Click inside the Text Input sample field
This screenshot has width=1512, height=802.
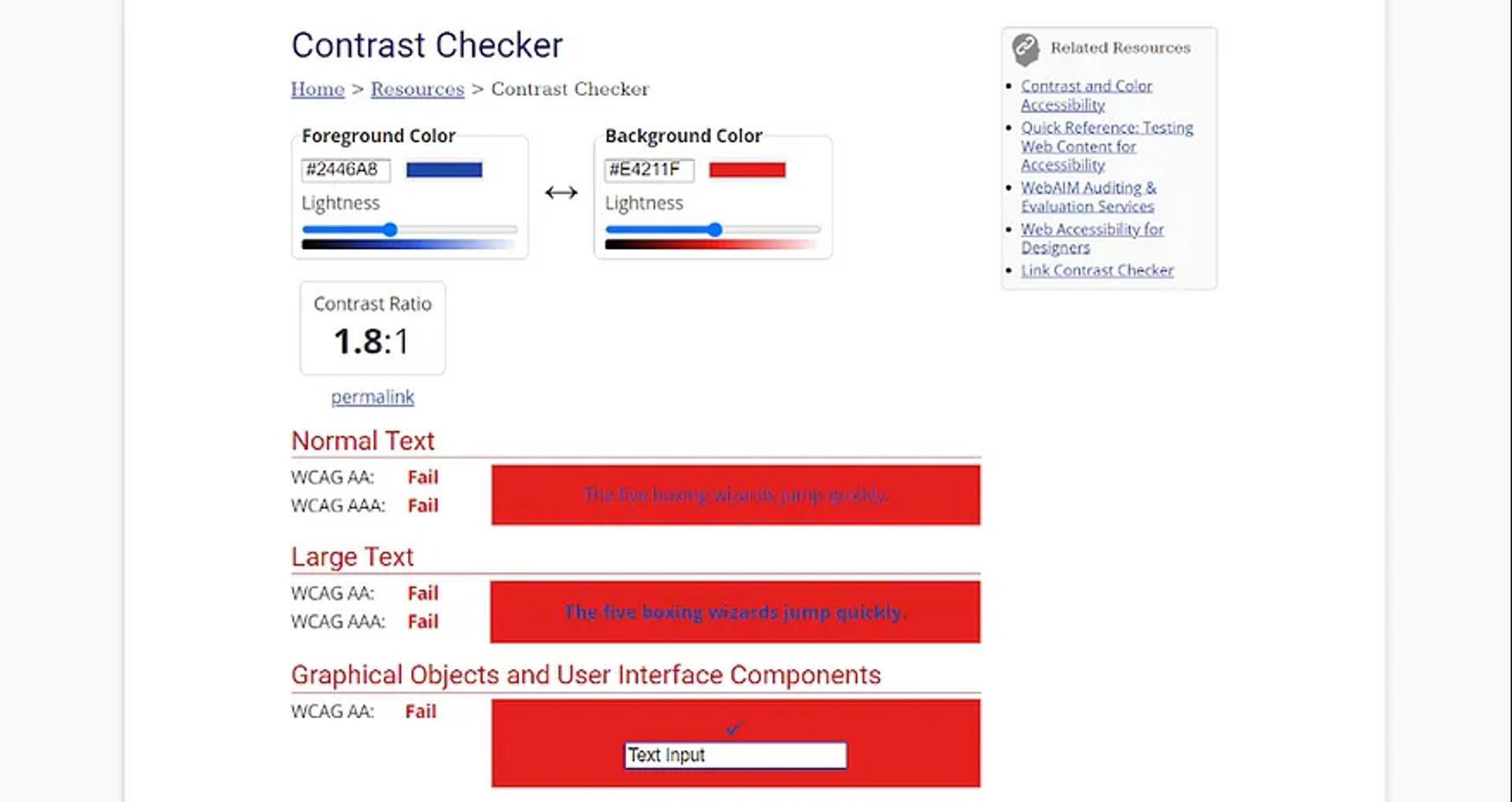point(734,756)
